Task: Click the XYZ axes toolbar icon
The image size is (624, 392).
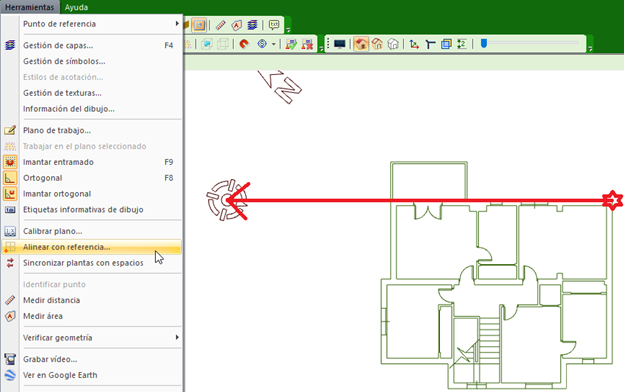Action: tap(414, 44)
